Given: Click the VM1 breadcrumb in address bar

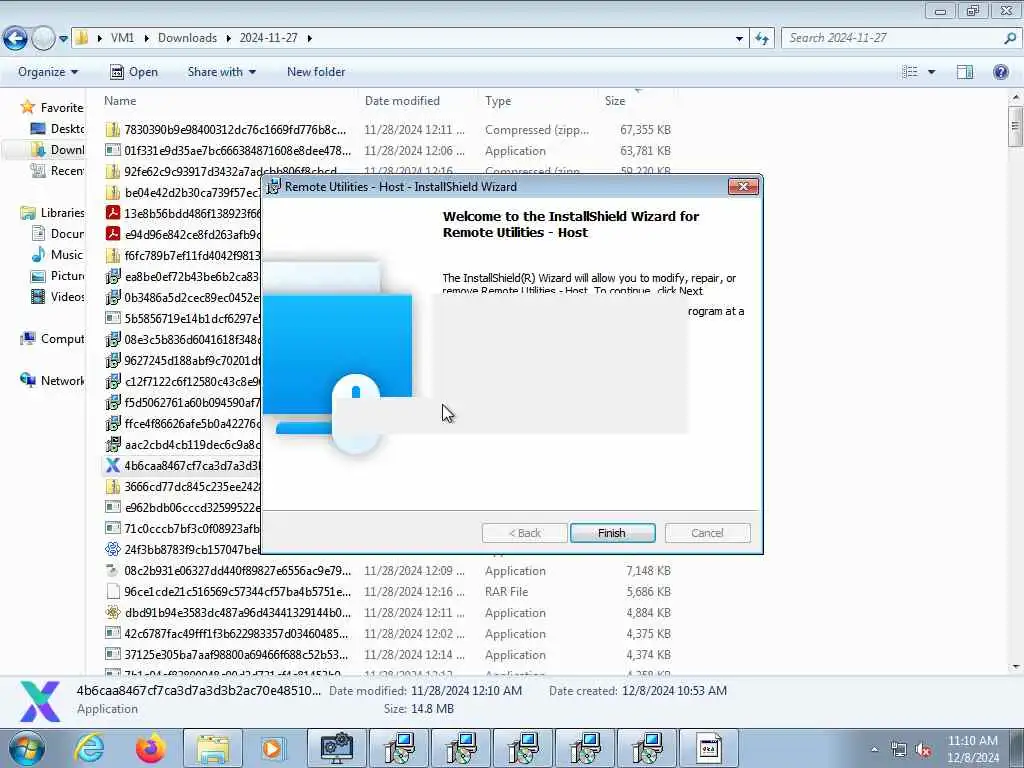Looking at the screenshot, I should tap(122, 38).
